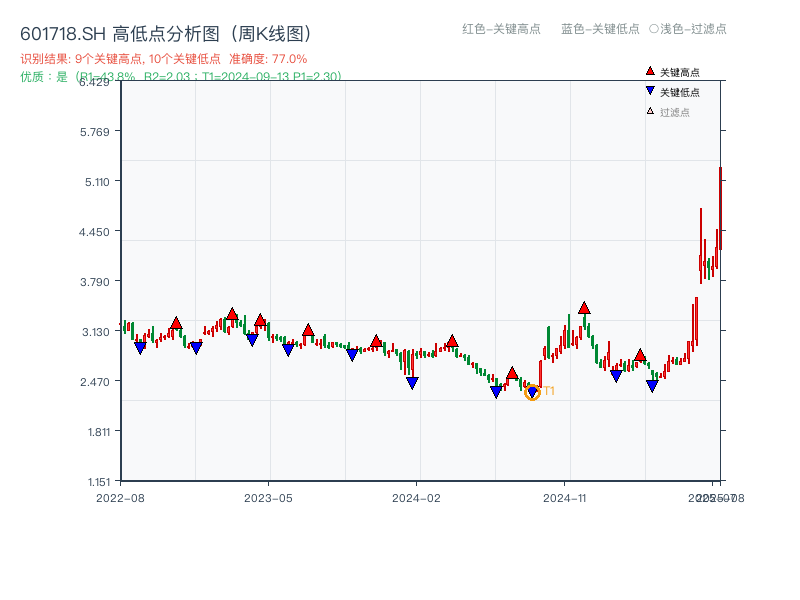Click the circle icon before 浅色-过滤点
Image resolution: width=800 pixels, height=600 pixels.
tap(654, 29)
